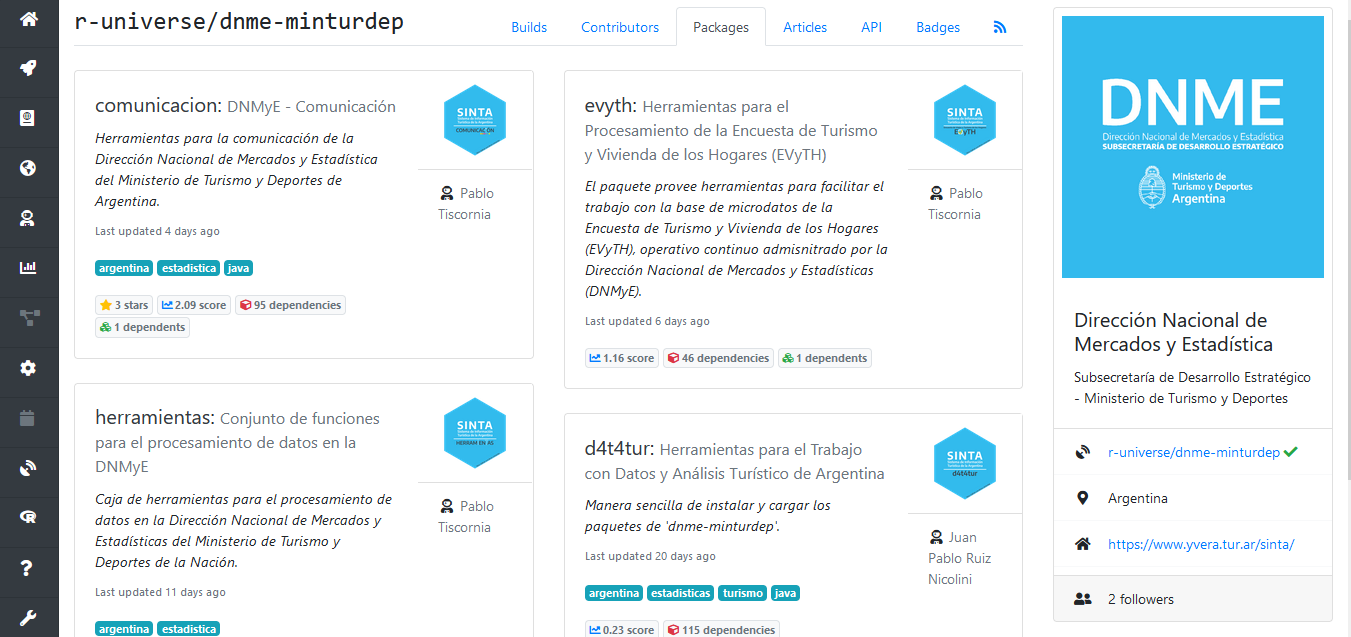Open the Articles tab
The width and height of the screenshot is (1351, 637).
[x=805, y=27]
